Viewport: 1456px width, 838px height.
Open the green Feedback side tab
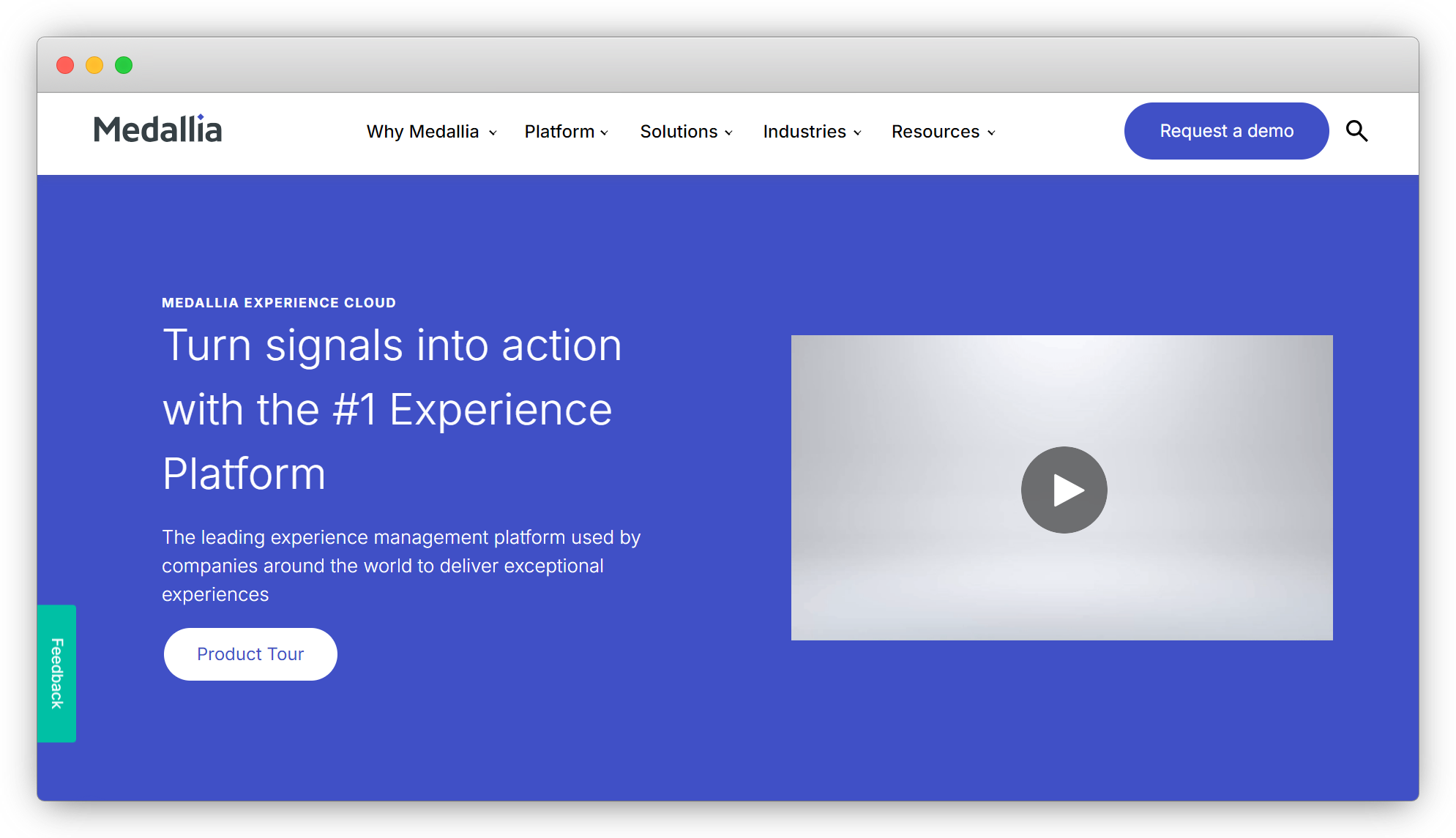[57, 673]
